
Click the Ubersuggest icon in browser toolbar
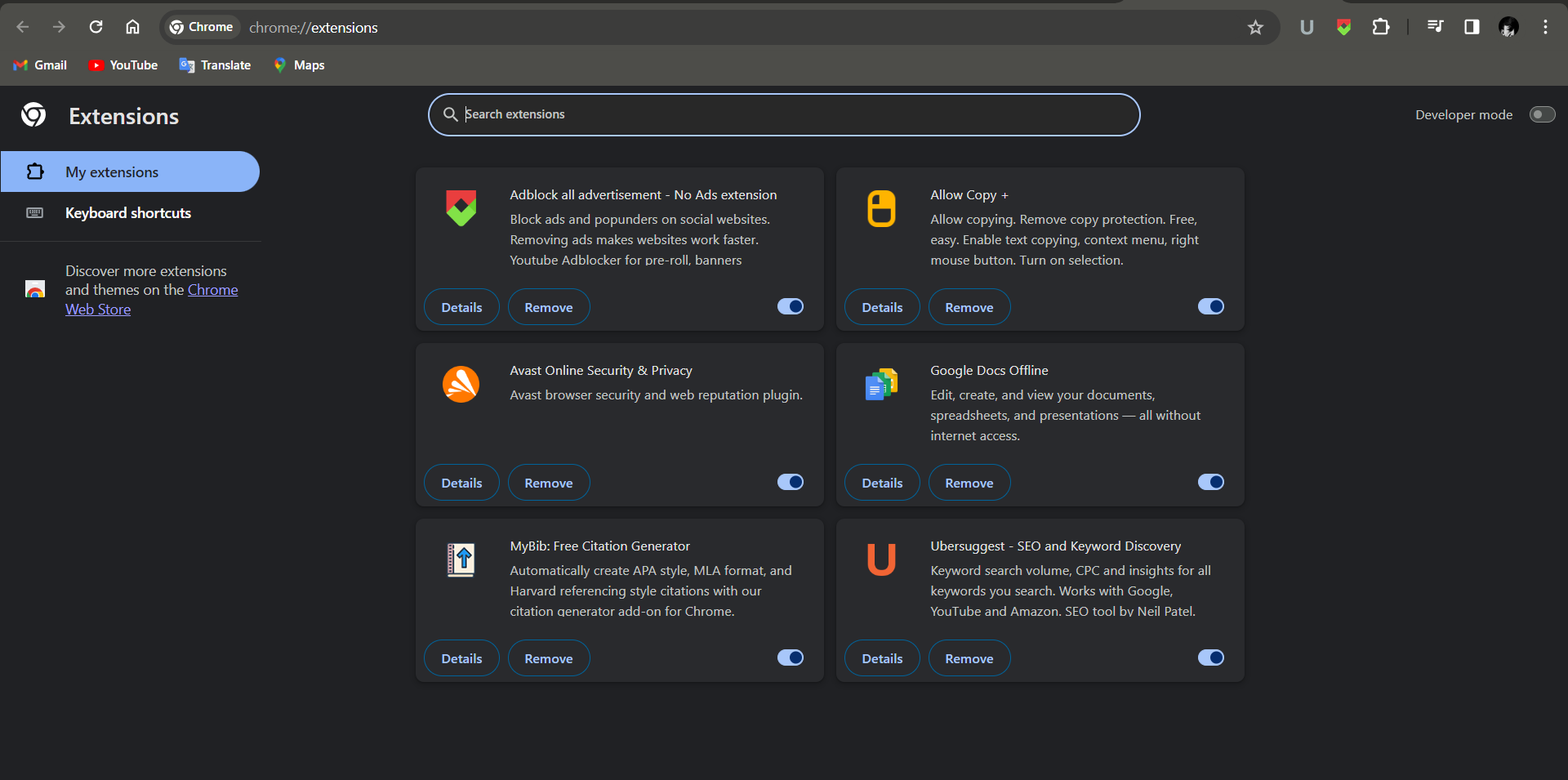[1307, 27]
